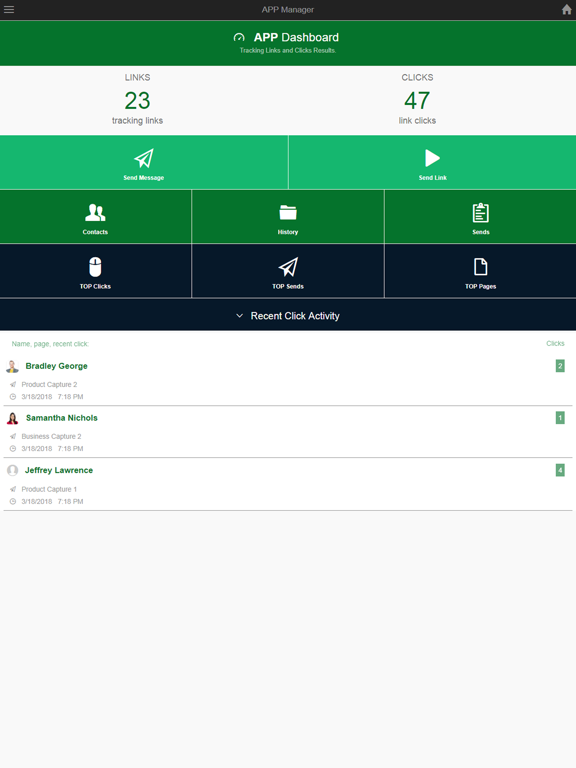Screen dimensions: 576x768
Task: Click the Send Message paper plane icon
Action: (144, 158)
